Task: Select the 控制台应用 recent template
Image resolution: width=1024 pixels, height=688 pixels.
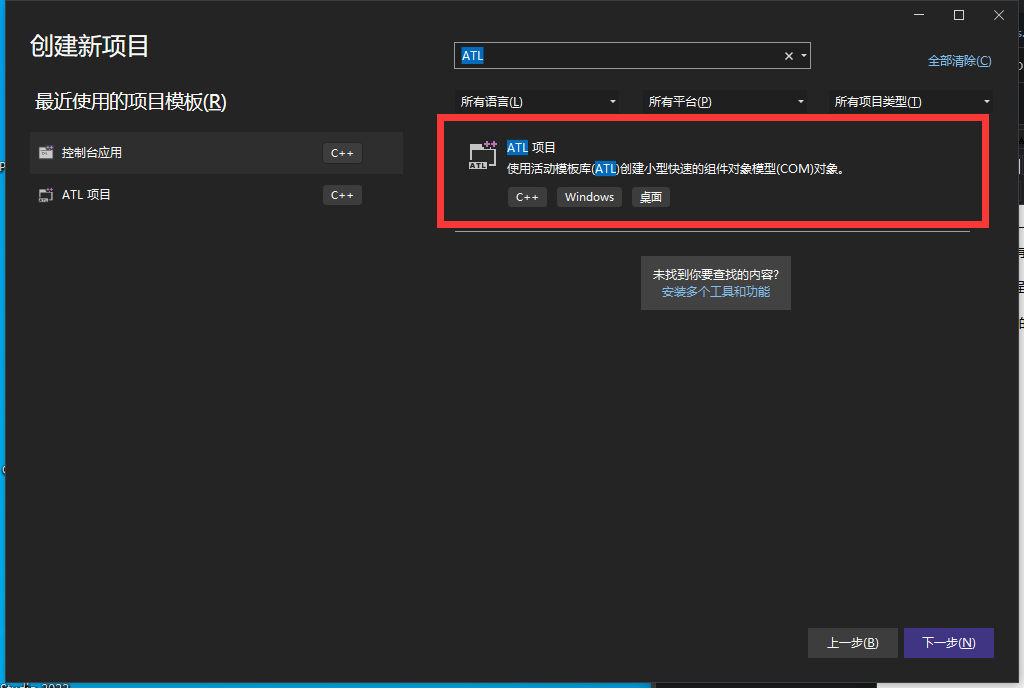Action: [216, 153]
